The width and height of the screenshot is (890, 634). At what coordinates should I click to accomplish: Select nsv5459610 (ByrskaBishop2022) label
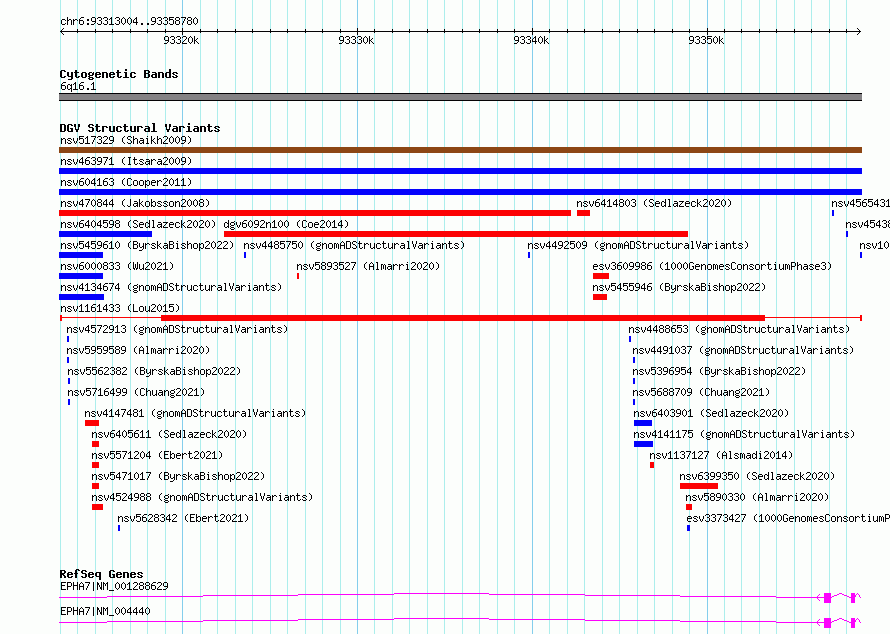pyautogui.click(x=147, y=245)
